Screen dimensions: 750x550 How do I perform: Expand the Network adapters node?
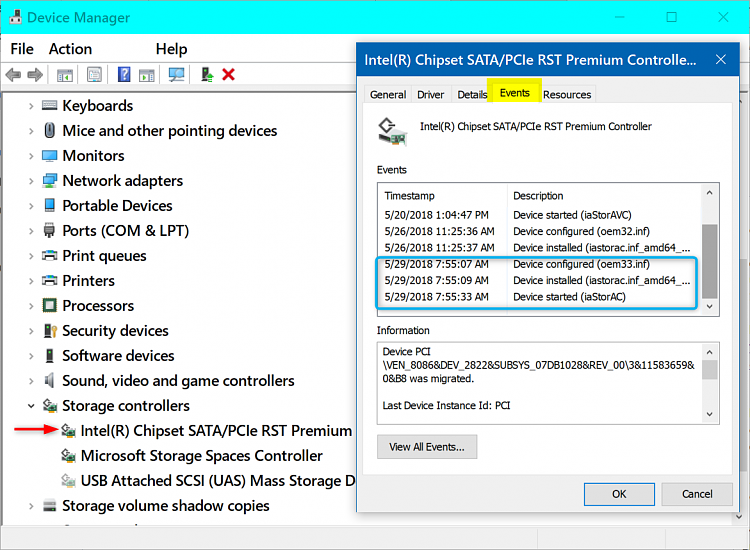click(x=31, y=181)
